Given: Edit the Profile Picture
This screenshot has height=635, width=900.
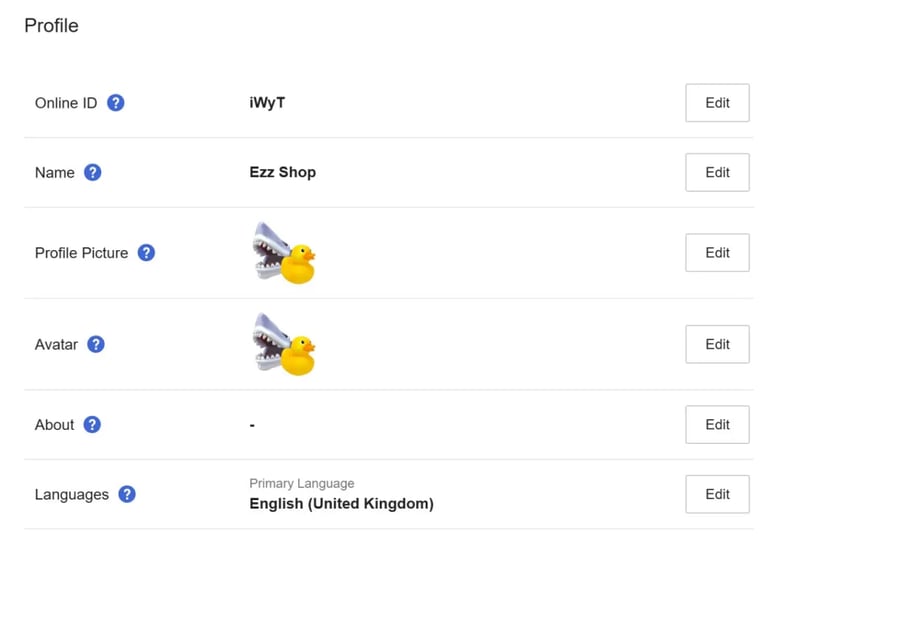Looking at the screenshot, I should click(x=717, y=253).
